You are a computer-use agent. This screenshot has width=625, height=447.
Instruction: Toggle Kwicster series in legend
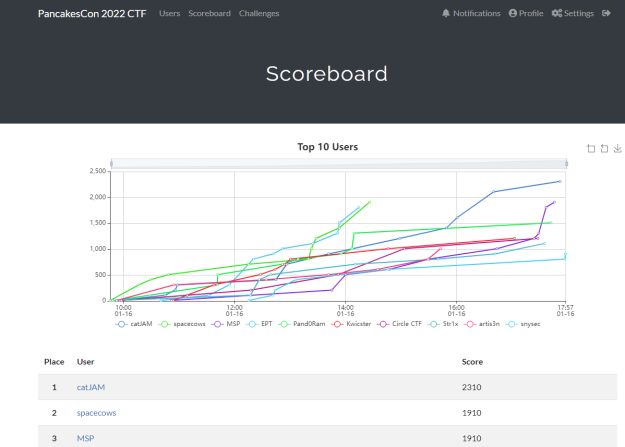351,324
